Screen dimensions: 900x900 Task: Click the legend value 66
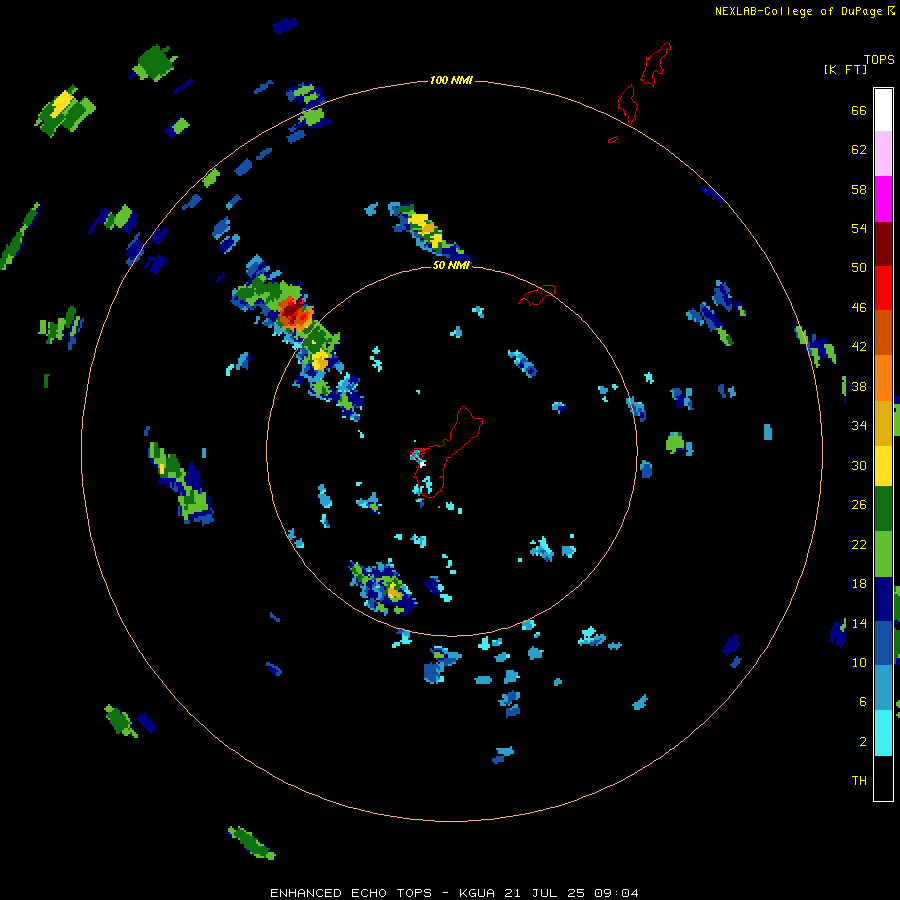tap(859, 111)
